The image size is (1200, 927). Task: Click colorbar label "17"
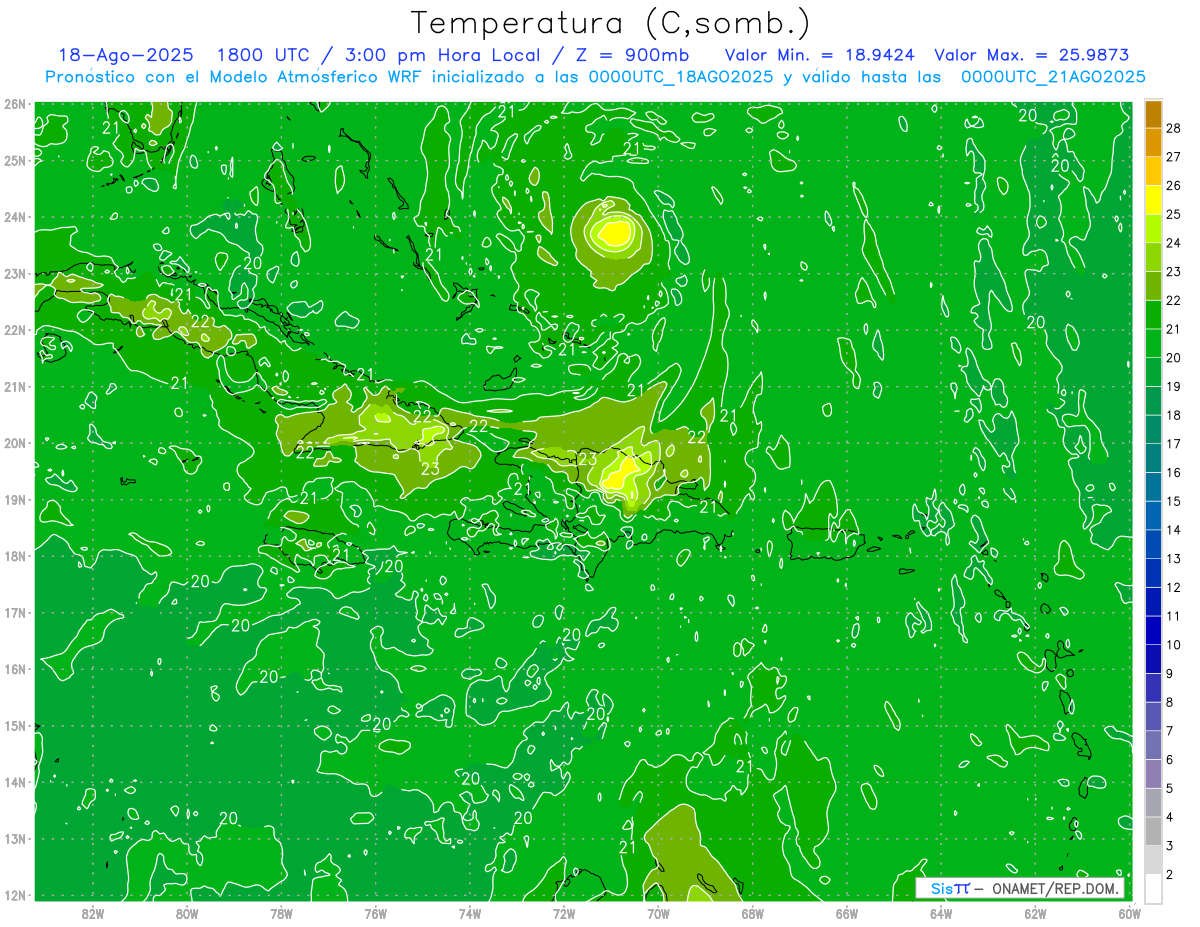[1173, 444]
